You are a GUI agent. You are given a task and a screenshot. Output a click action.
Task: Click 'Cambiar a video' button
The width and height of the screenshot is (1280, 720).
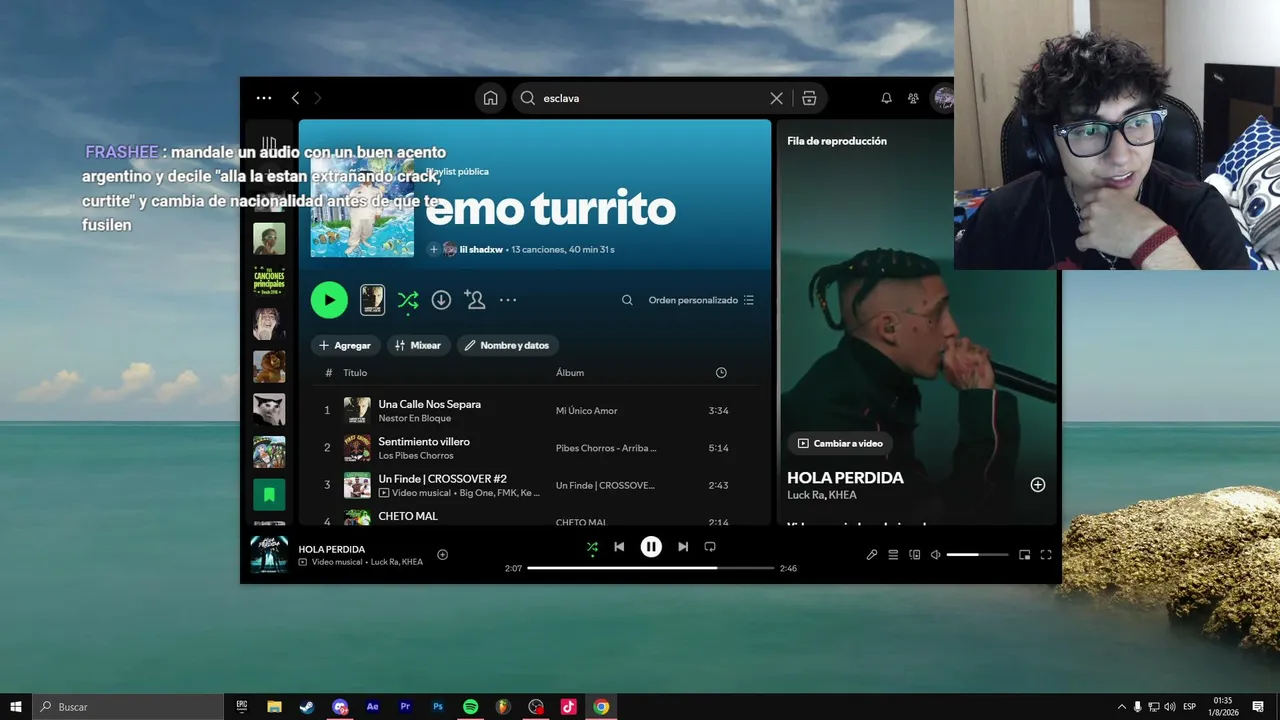(840, 443)
